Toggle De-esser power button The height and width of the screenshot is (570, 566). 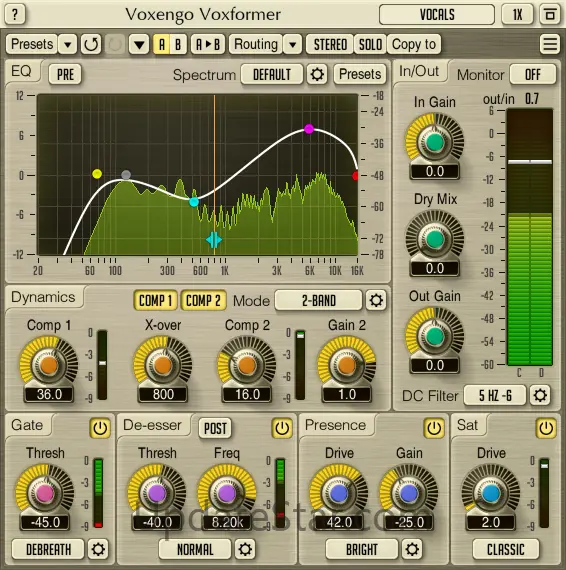pyautogui.click(x=282, y=428)
